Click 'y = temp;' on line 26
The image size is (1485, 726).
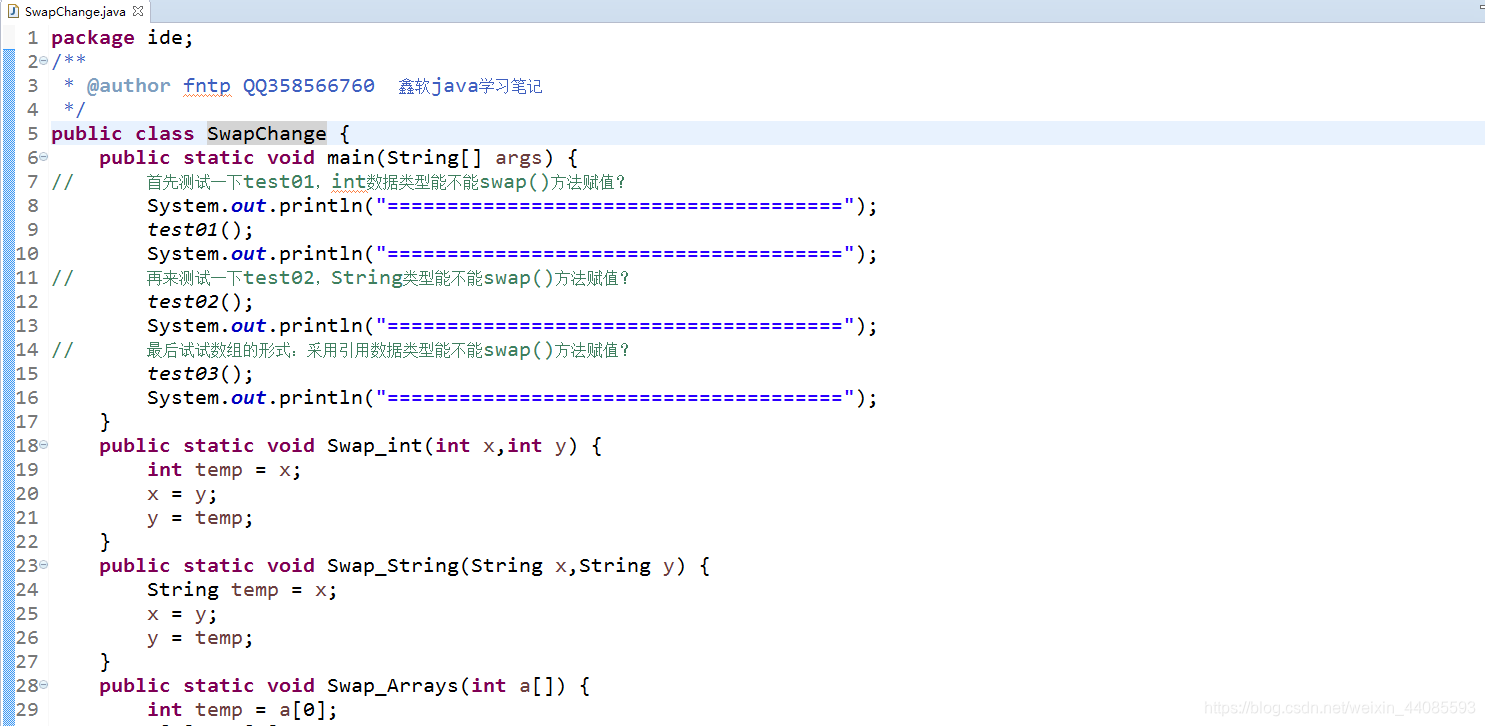pos(200,638)
